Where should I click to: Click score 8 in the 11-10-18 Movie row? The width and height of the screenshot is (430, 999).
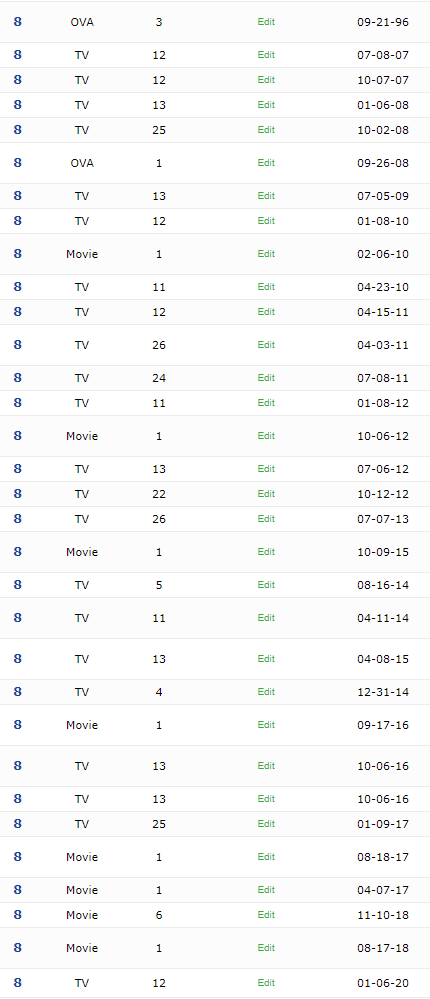pos(17,915)
